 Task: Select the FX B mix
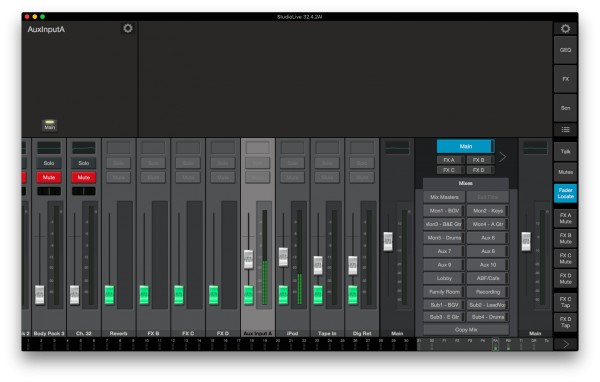coord(481,160)
